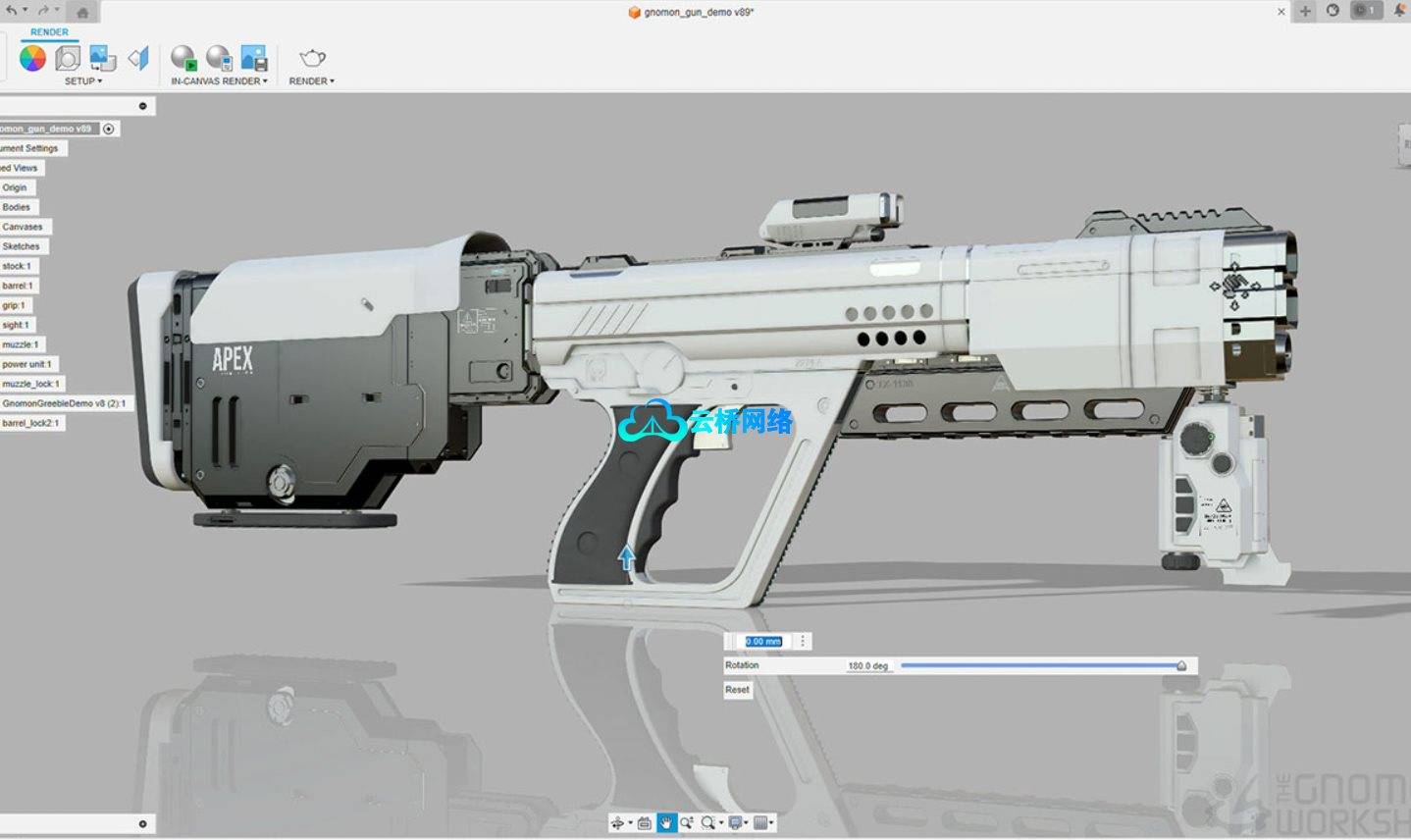Open the RENDER dropdown menu
Viewport: 1411px width, 840px height.
311,81
